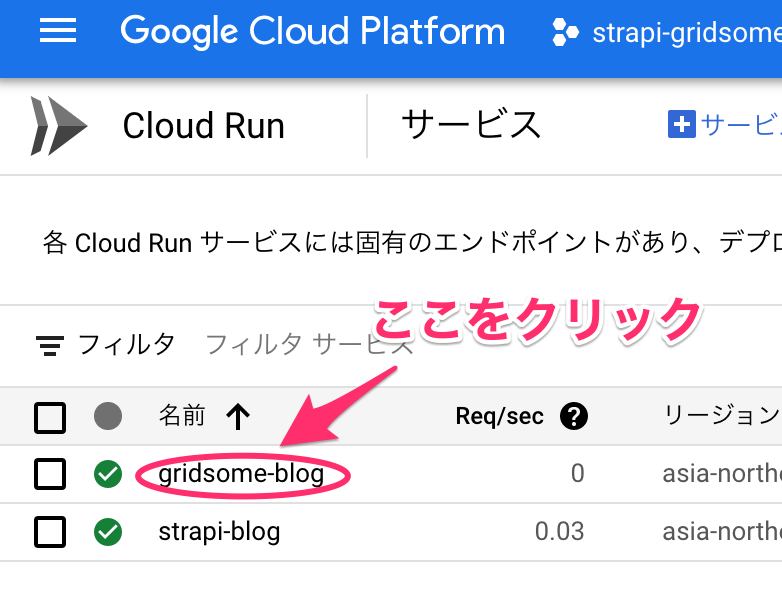Click gridsome-blog green status check icon
Image resolution: width=782 pixels, height=598 pixels.
coord(108,474)
